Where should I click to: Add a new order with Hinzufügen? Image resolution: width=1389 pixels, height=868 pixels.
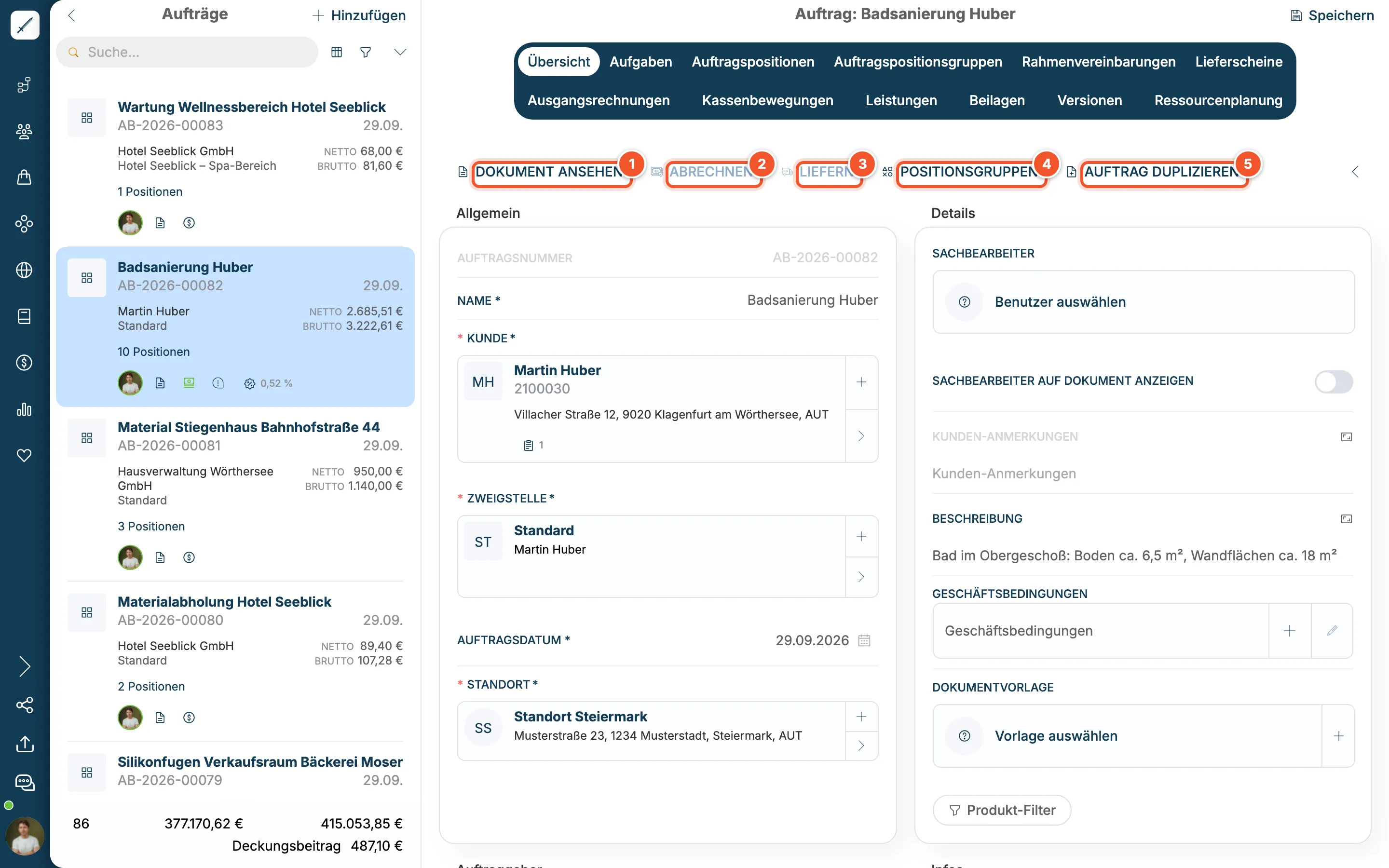359,15
